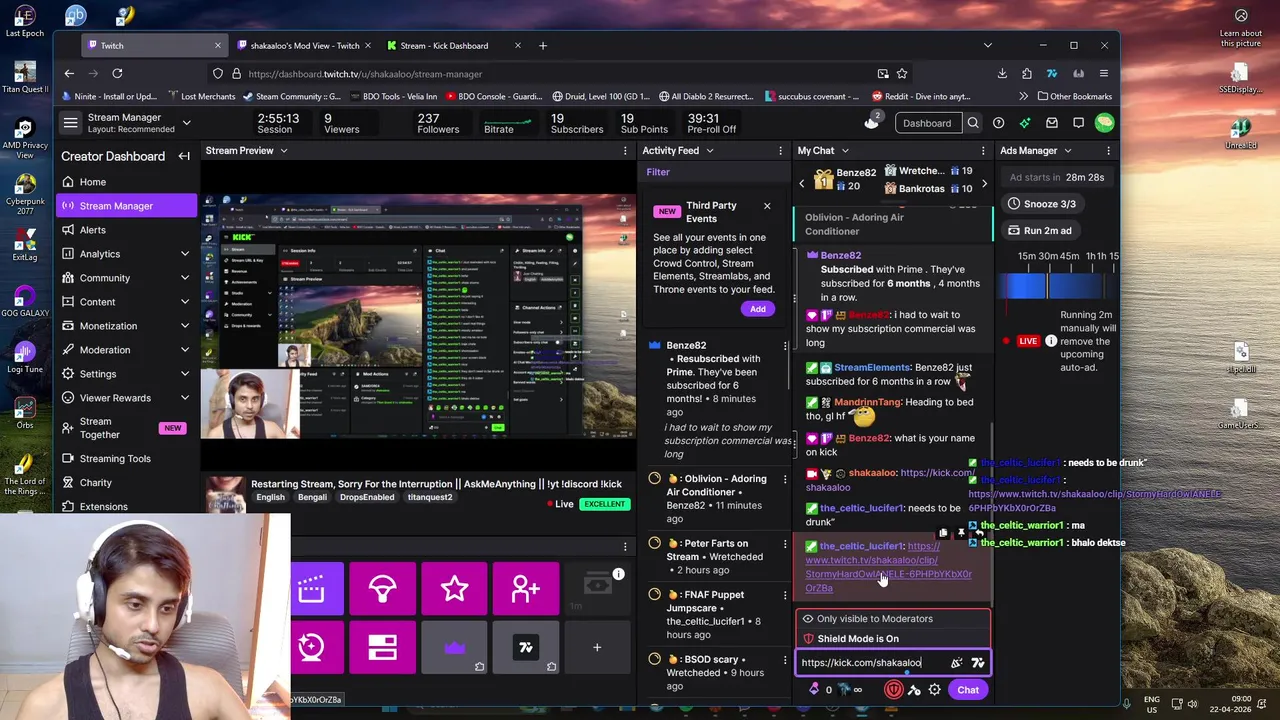Screen dimensions: 1280x720
Task: Open Streaming Tools in the sidebar
Action: point(128,459)
